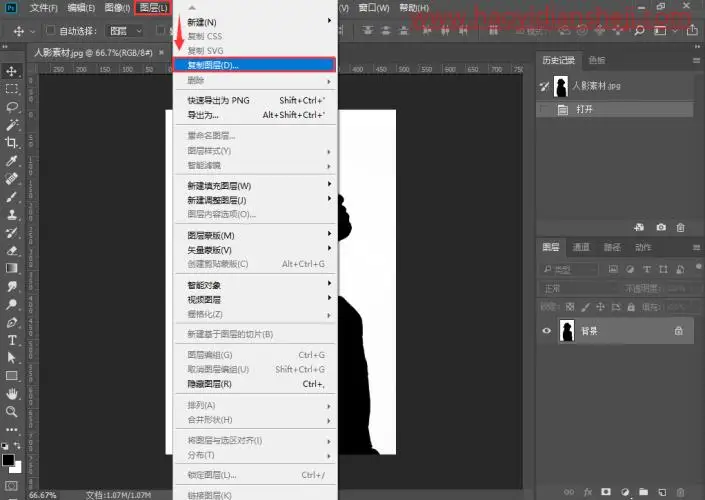Toggle the lock on the 背景 layer

678,330
